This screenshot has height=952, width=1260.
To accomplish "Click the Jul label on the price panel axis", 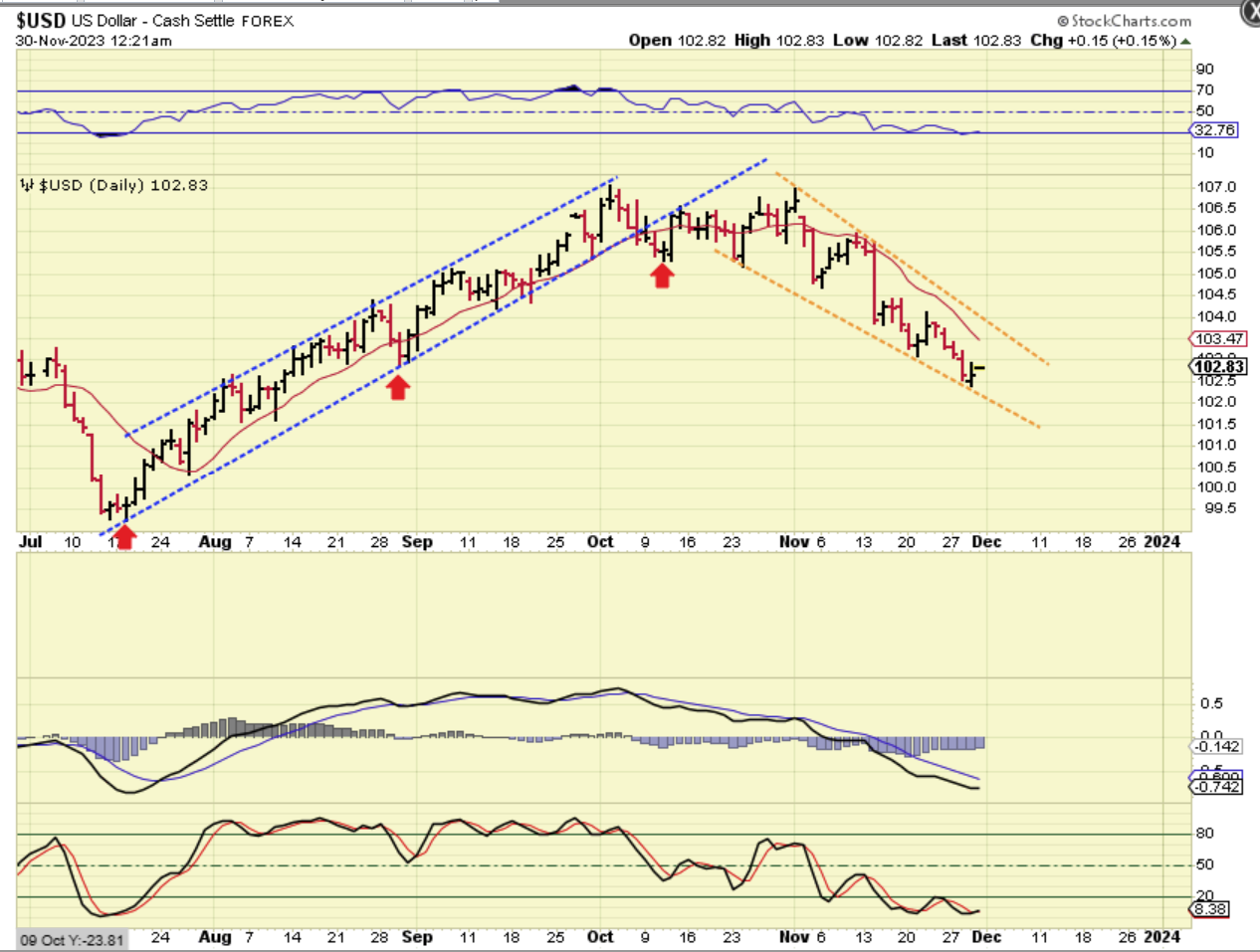I will pyautogui.click(x=31, y=542).
